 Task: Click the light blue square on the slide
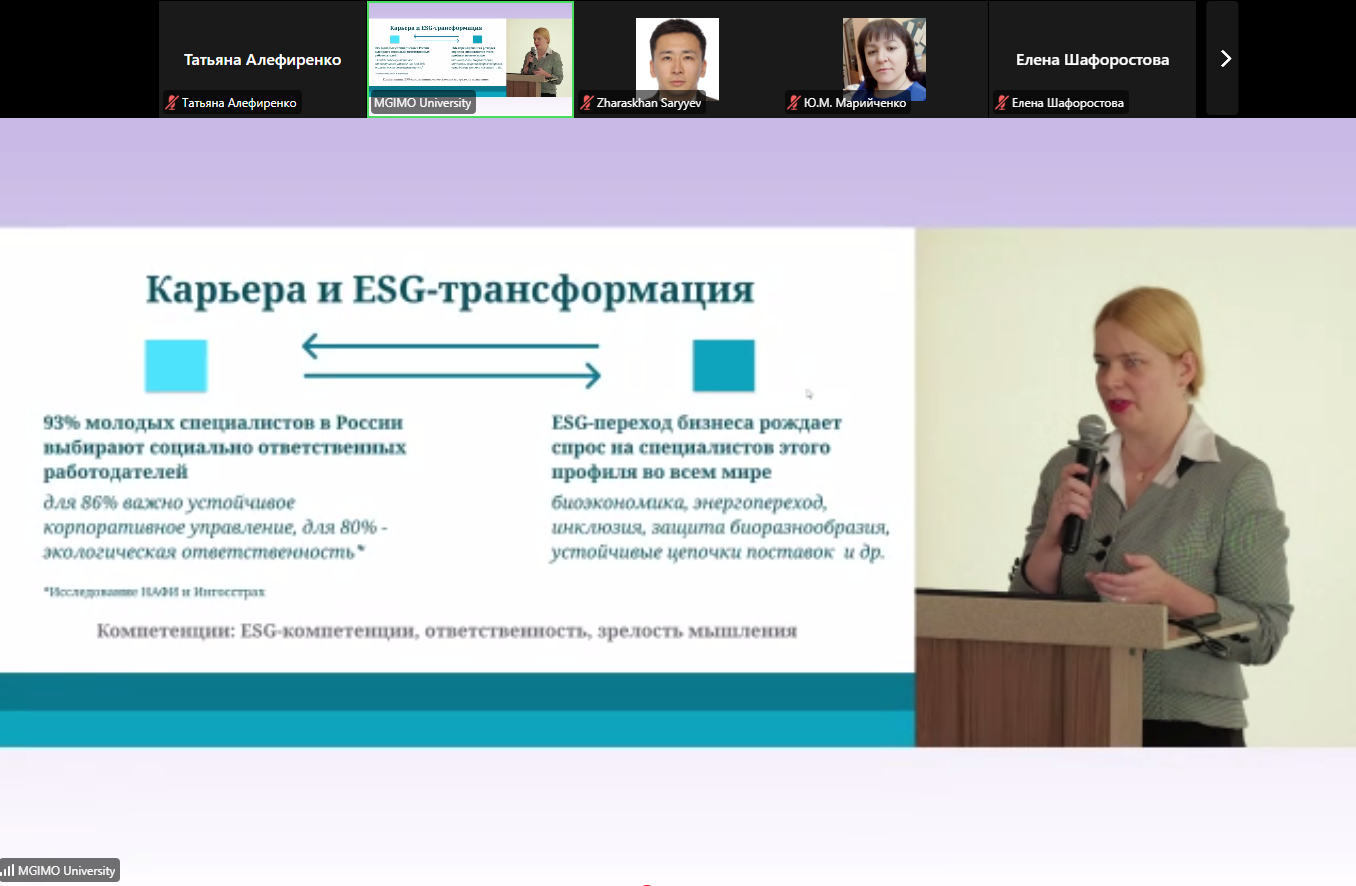coord(176,365)
